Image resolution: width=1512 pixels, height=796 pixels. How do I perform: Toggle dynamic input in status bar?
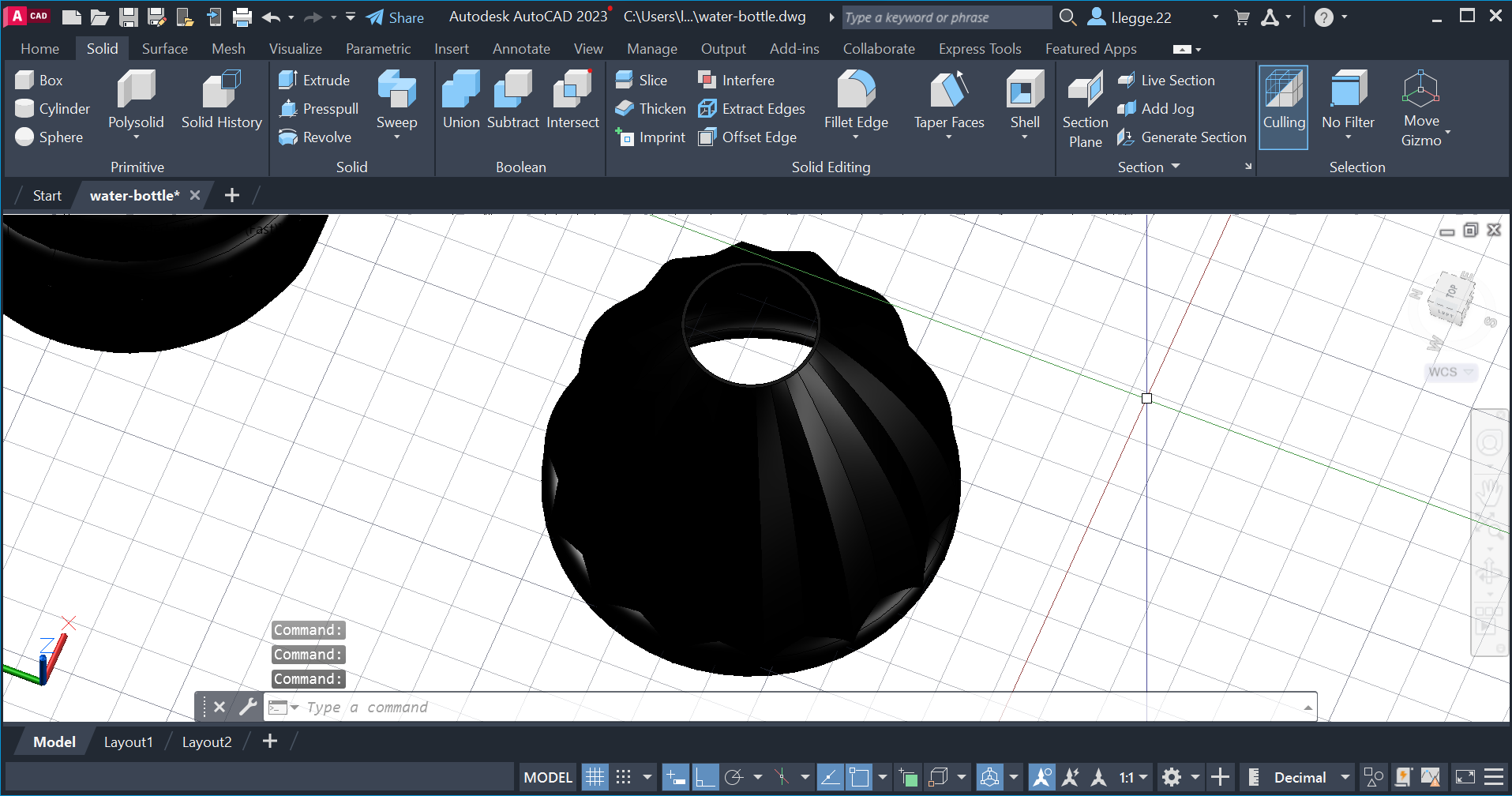(x=676, y=777)
